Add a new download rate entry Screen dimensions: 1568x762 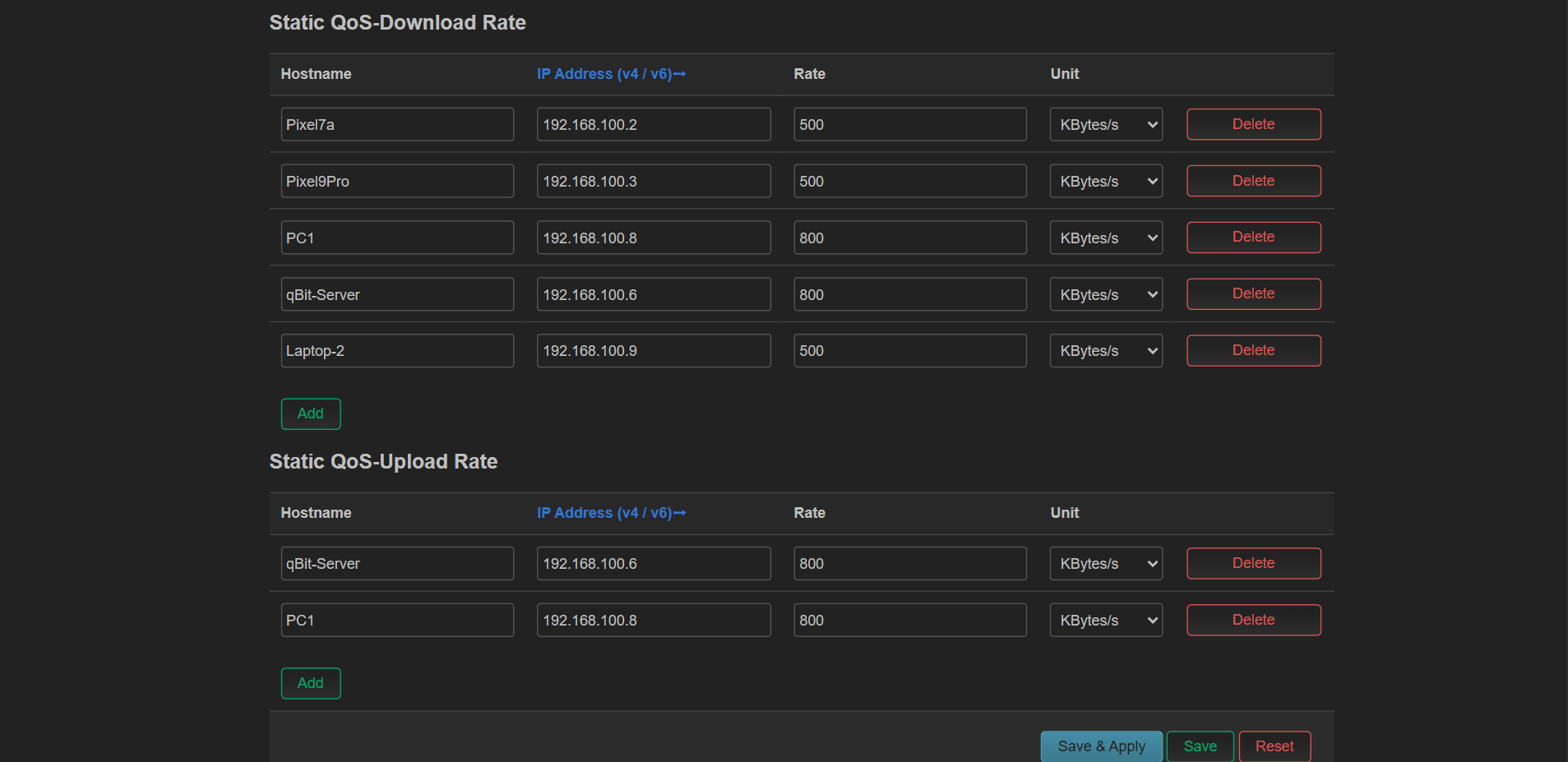coord(310,413)
